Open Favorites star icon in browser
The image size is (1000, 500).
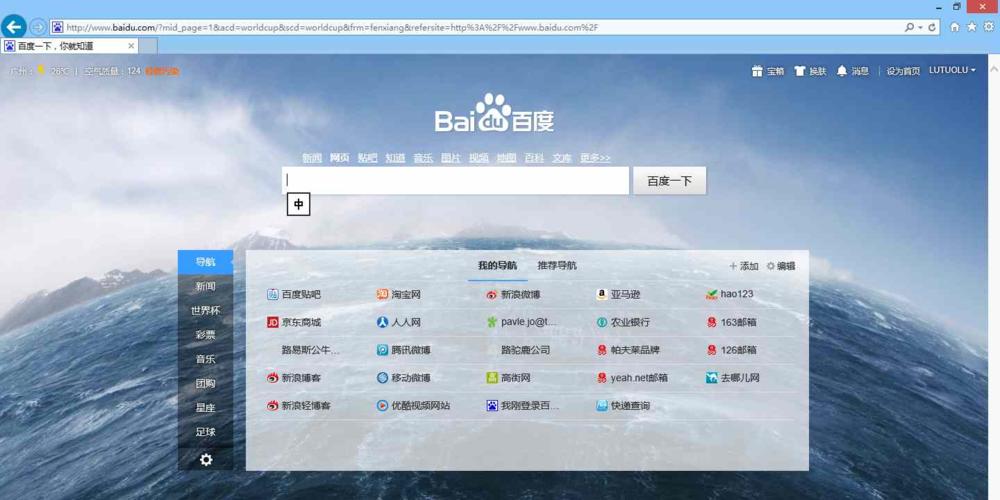[x=971, y=27]
